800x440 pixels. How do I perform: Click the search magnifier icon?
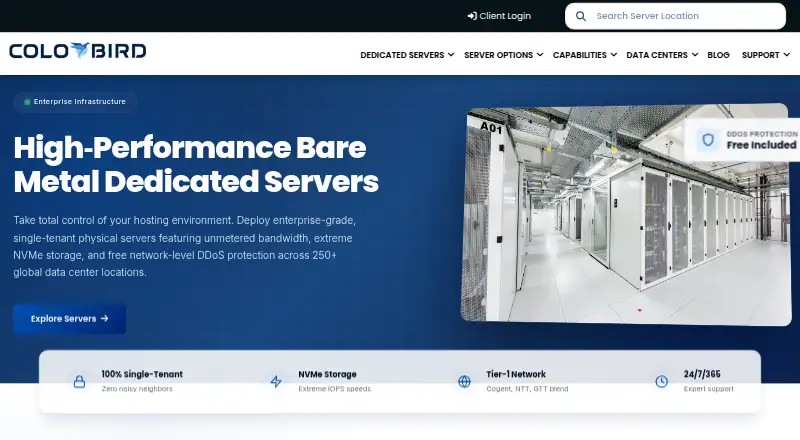(581, 16)
